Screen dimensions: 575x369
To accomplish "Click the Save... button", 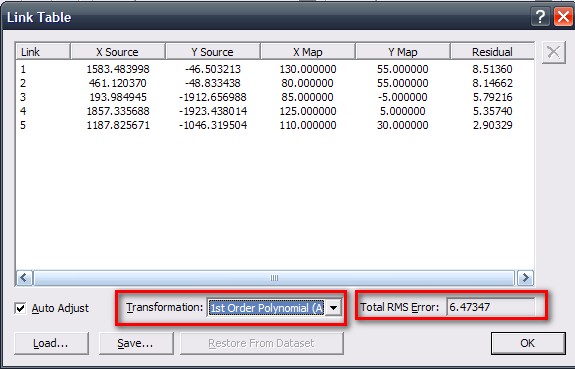I will tap(136, 343).
